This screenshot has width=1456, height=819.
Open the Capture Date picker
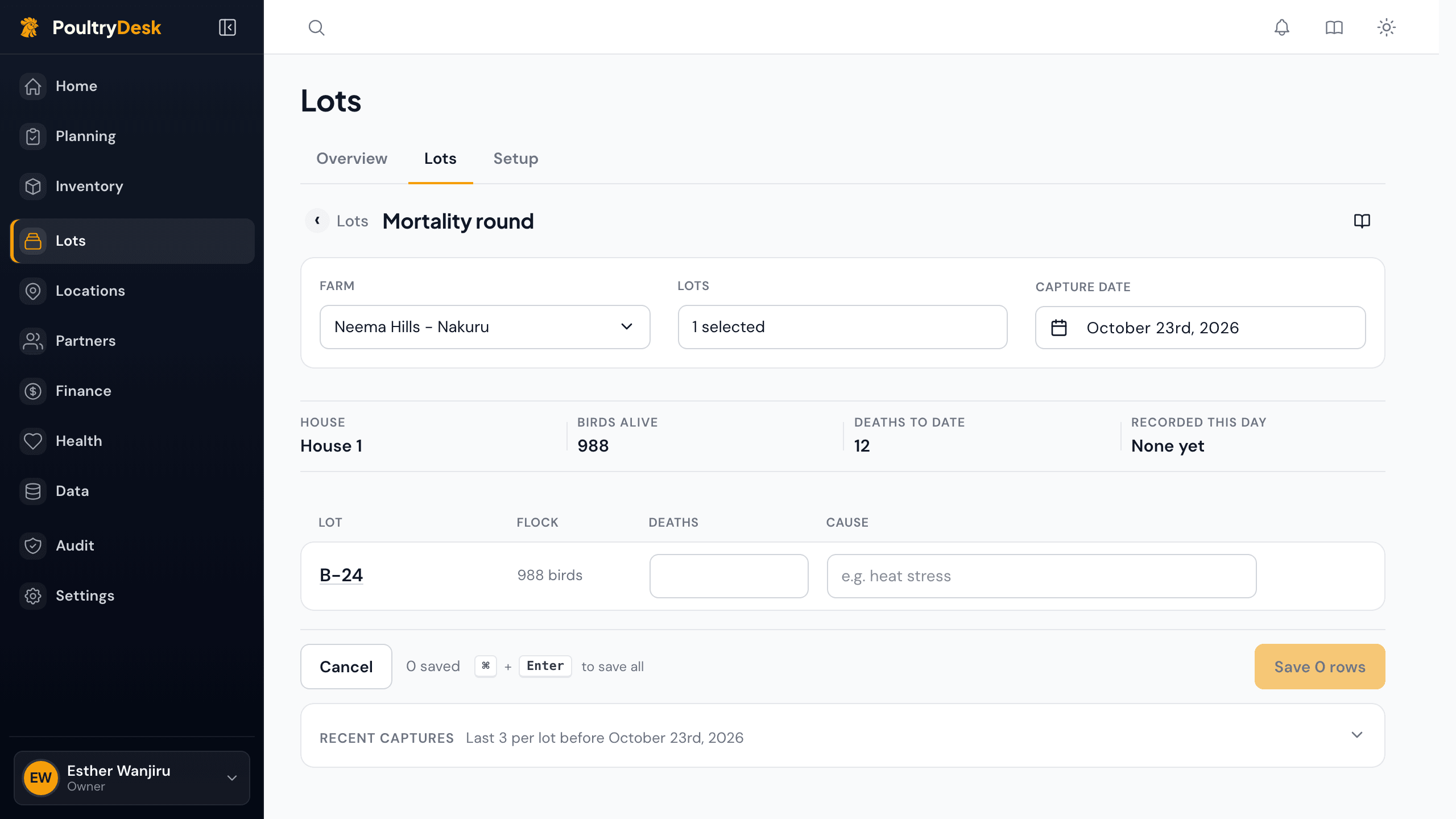[1200, 328]
